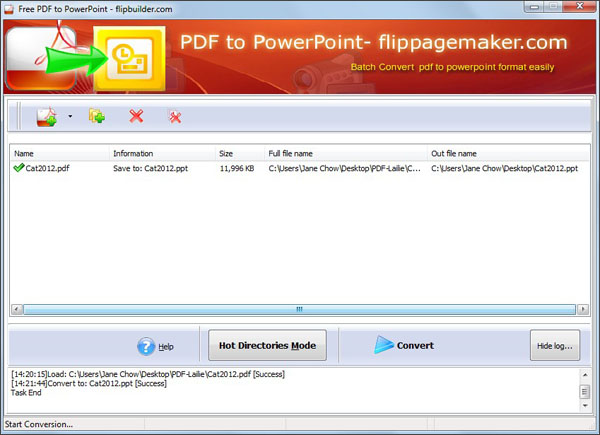Click the file list horizontal scrollbar thumb

tap(299, 309)
